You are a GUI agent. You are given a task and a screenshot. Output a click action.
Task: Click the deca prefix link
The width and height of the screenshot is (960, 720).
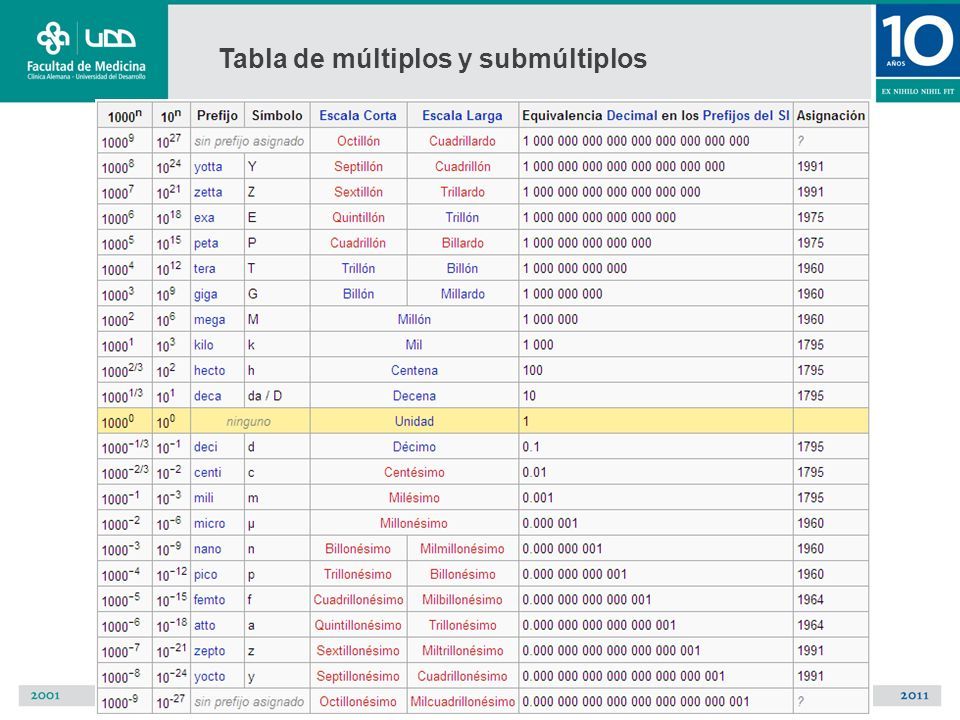pyautogui.click(x=208, y=396)
